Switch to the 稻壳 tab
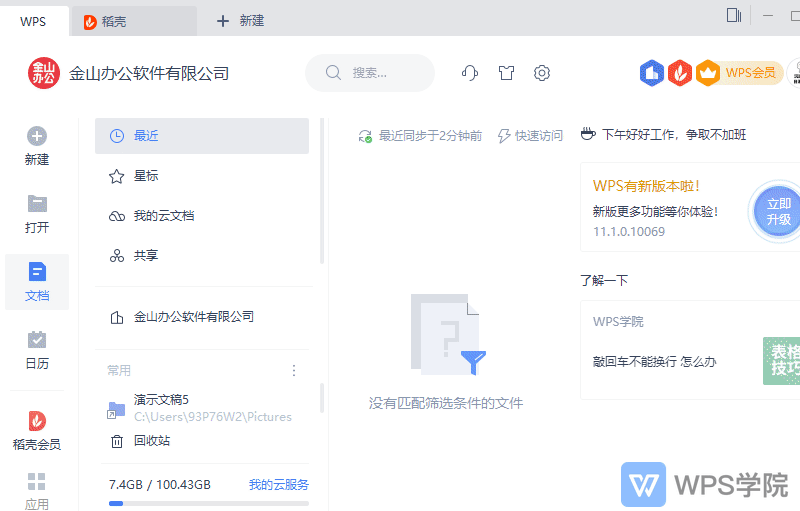This screenshot has width=800, height=511. pos(134,21)
